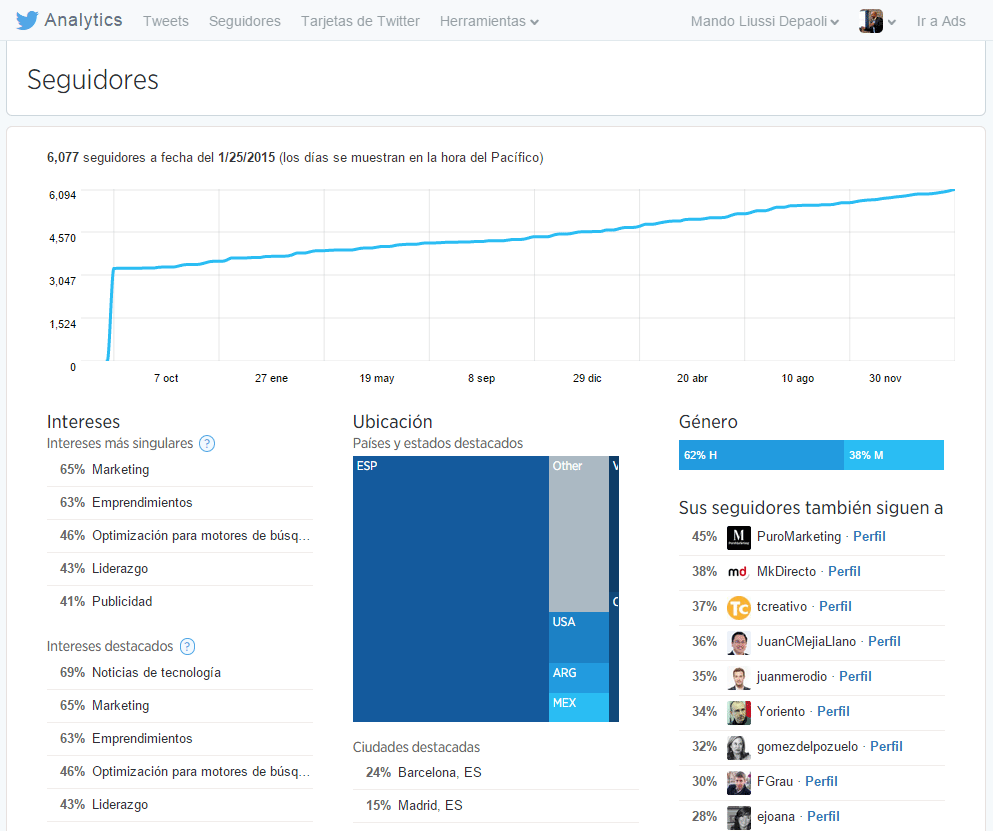Click the Ir a Ads link
This screenshot has height=831, width=993.
[x=941, y=21]
